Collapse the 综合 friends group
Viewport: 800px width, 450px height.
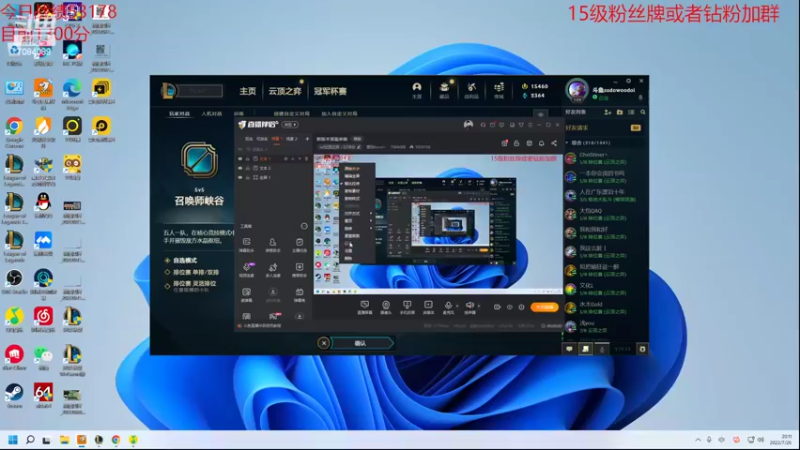click(567, 143)
